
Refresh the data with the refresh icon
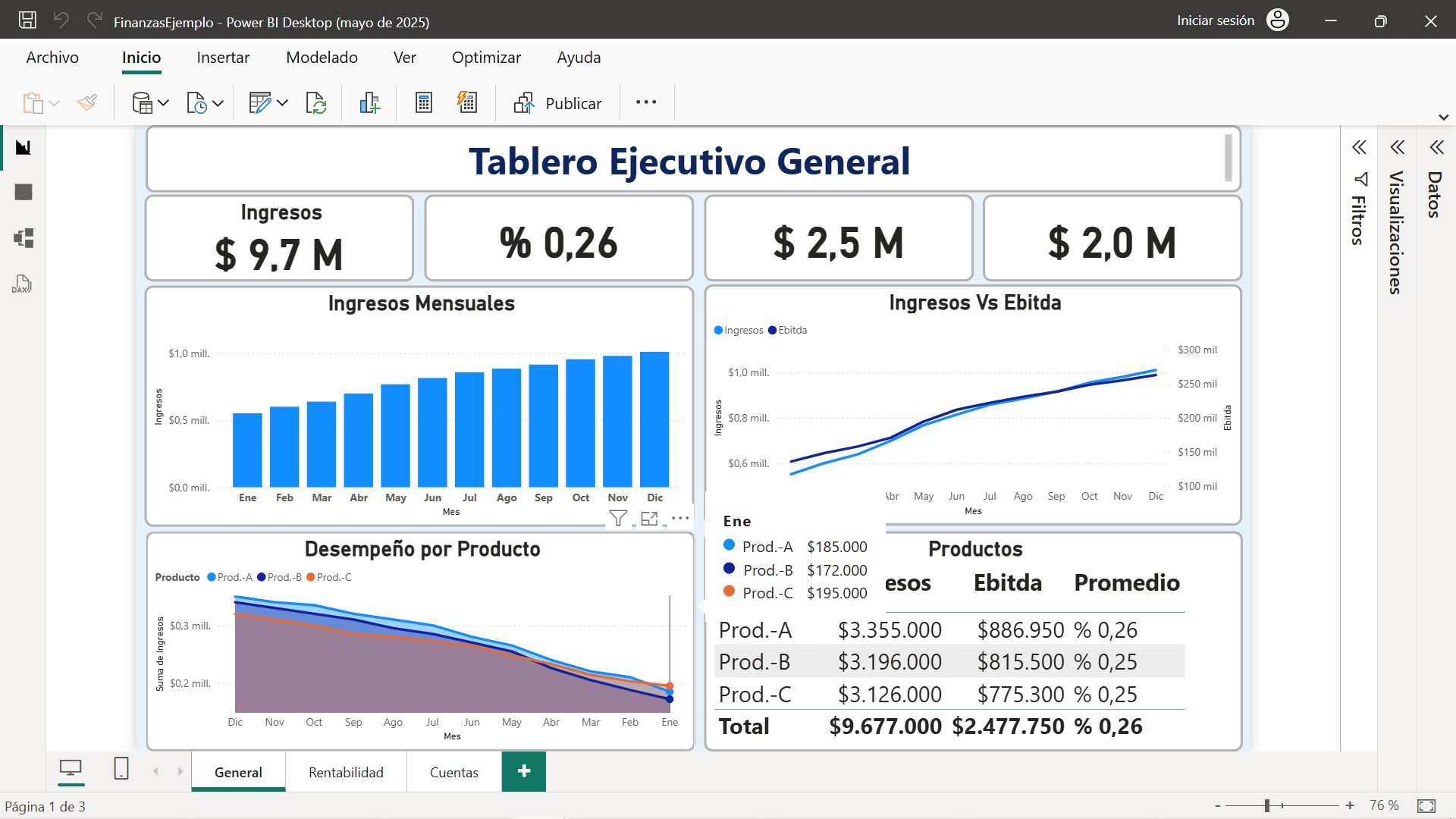pos(315,102)
